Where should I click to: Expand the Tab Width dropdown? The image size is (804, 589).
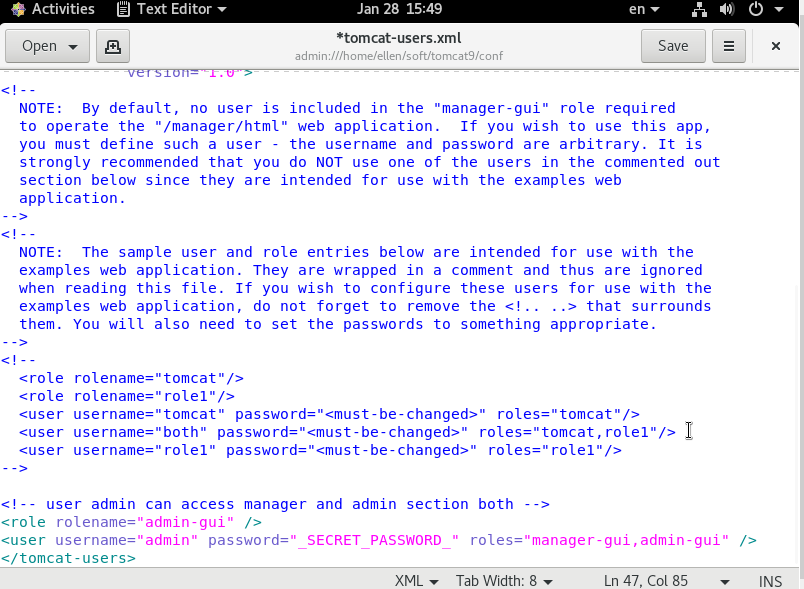click(x=504, y=581)
